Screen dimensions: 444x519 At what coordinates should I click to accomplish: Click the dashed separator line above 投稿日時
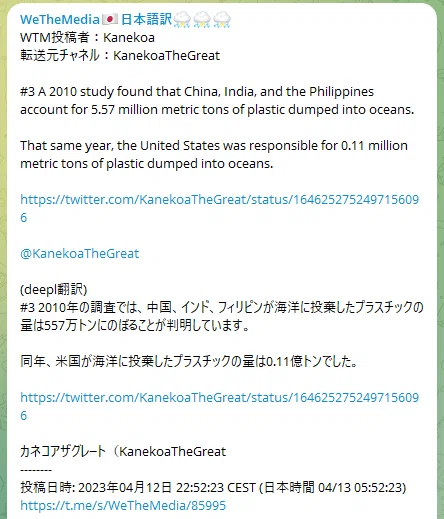coord(36,470)
